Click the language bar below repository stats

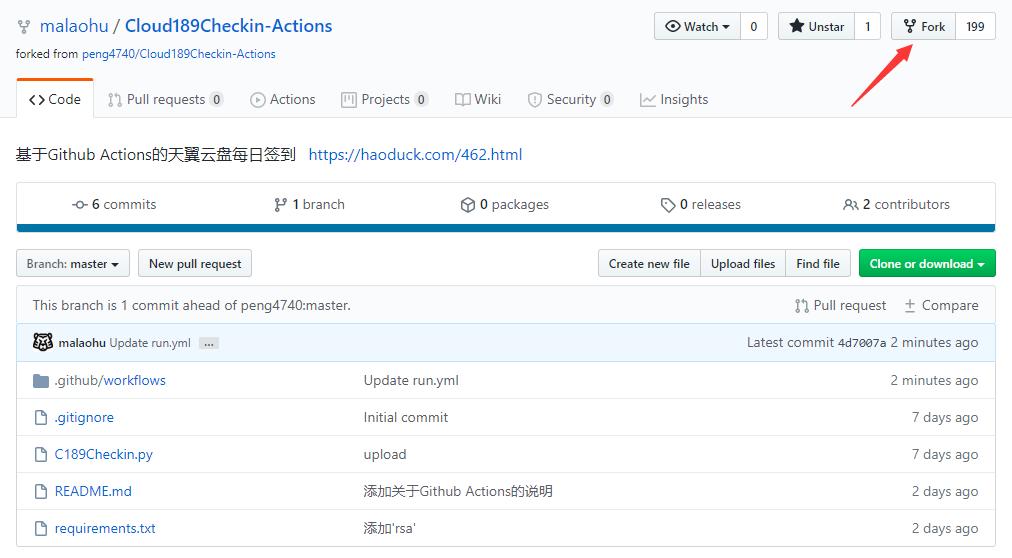tap(505, 228)
